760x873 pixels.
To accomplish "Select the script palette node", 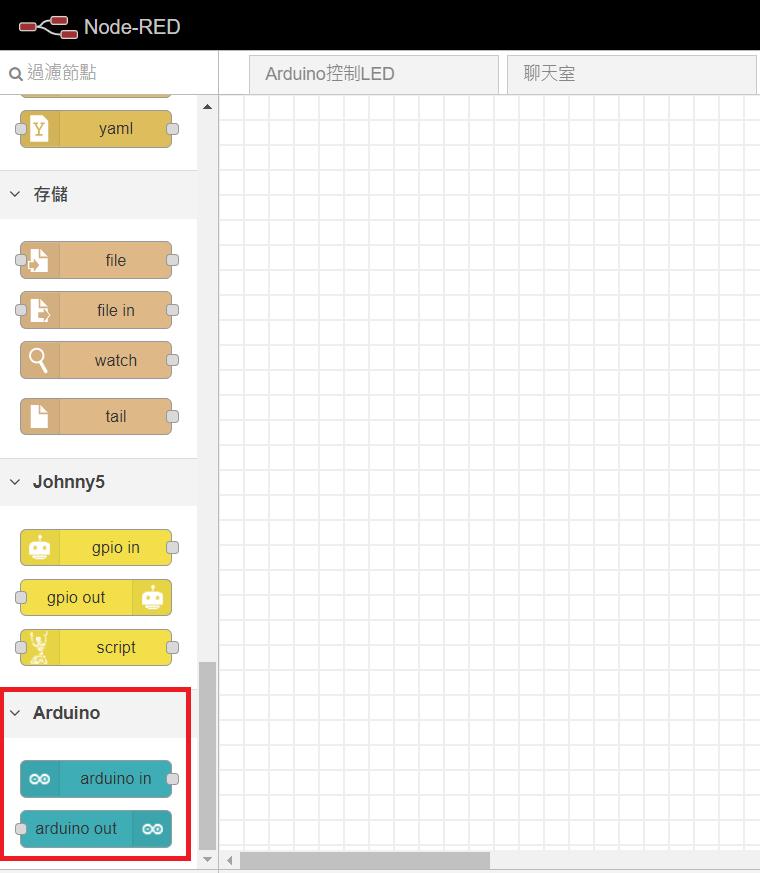I will (x=96, y=648).
